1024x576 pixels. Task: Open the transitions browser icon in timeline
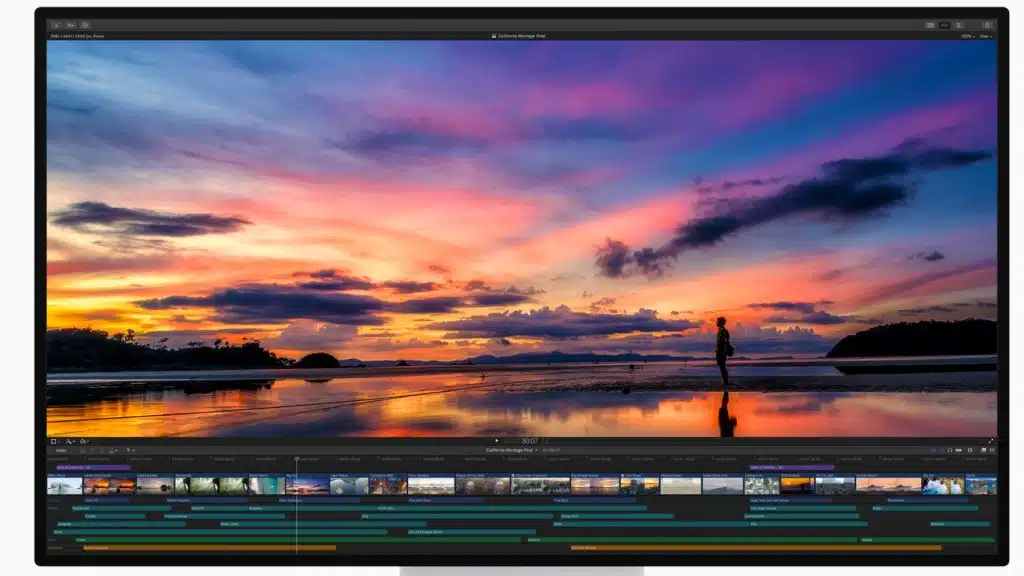point(991,450)
